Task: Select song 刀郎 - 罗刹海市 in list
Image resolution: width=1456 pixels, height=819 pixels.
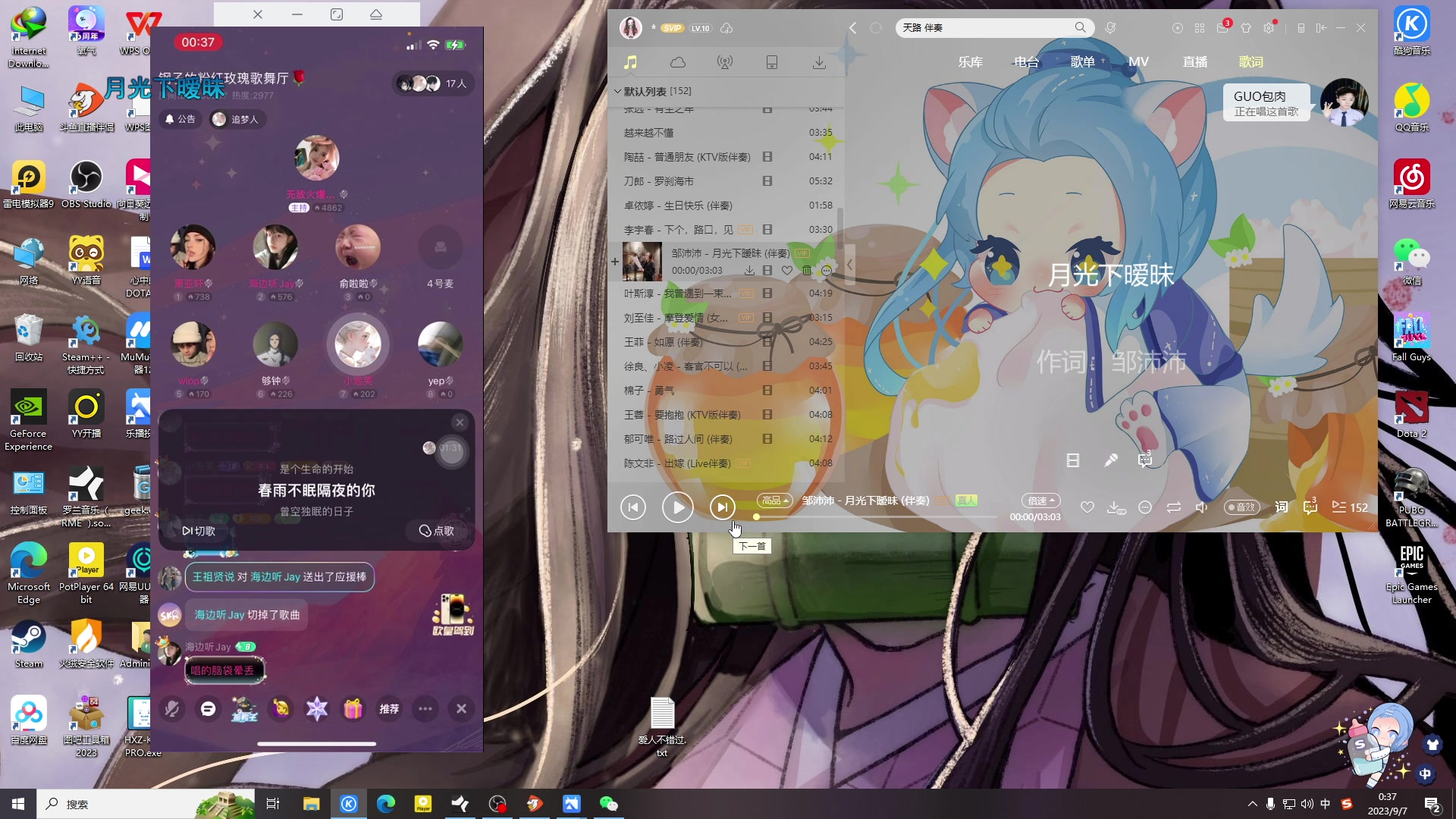Action: point(728,181)
